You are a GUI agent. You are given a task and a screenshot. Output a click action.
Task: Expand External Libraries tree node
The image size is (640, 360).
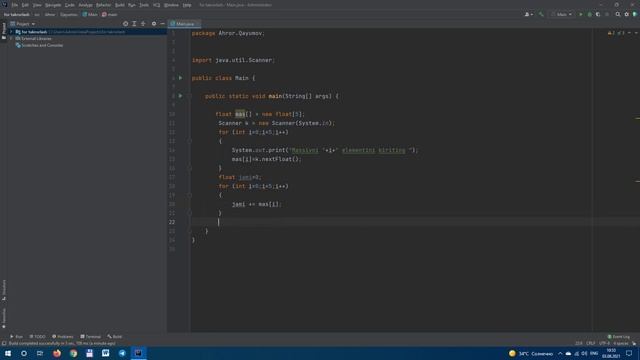pos(11,38)
